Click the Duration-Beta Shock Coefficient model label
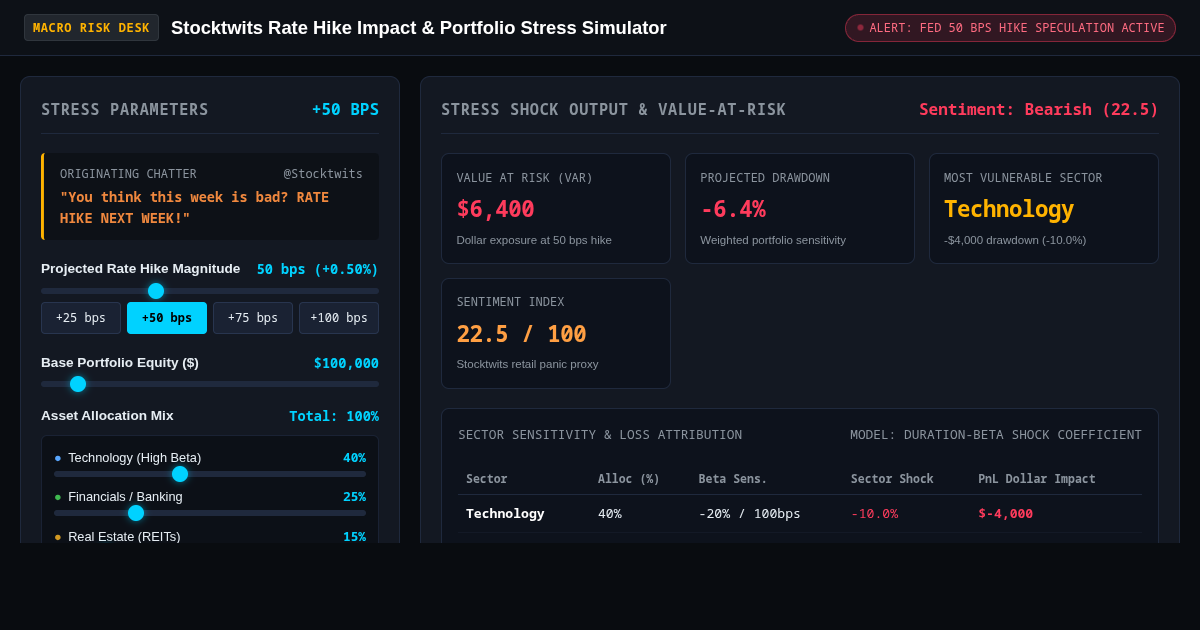 click(996, 435)
